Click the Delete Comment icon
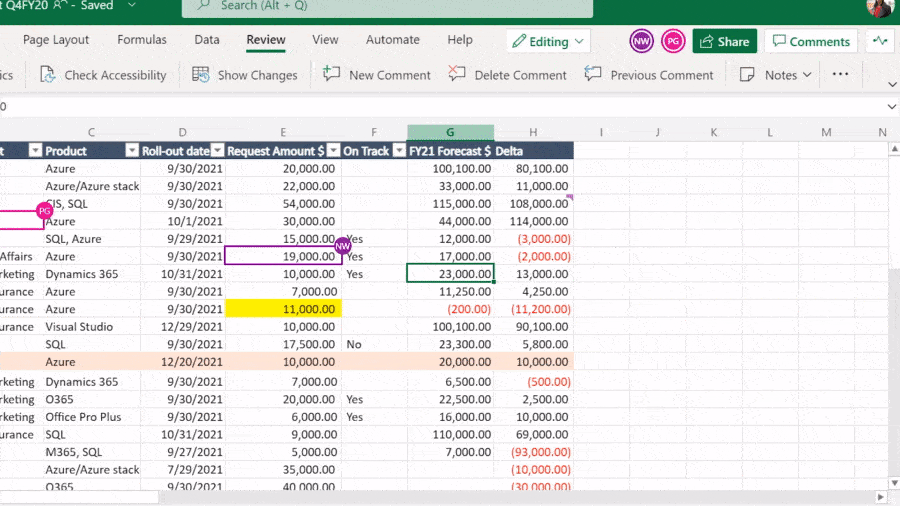This screenshot has height=506, width=900. point(457,75)
